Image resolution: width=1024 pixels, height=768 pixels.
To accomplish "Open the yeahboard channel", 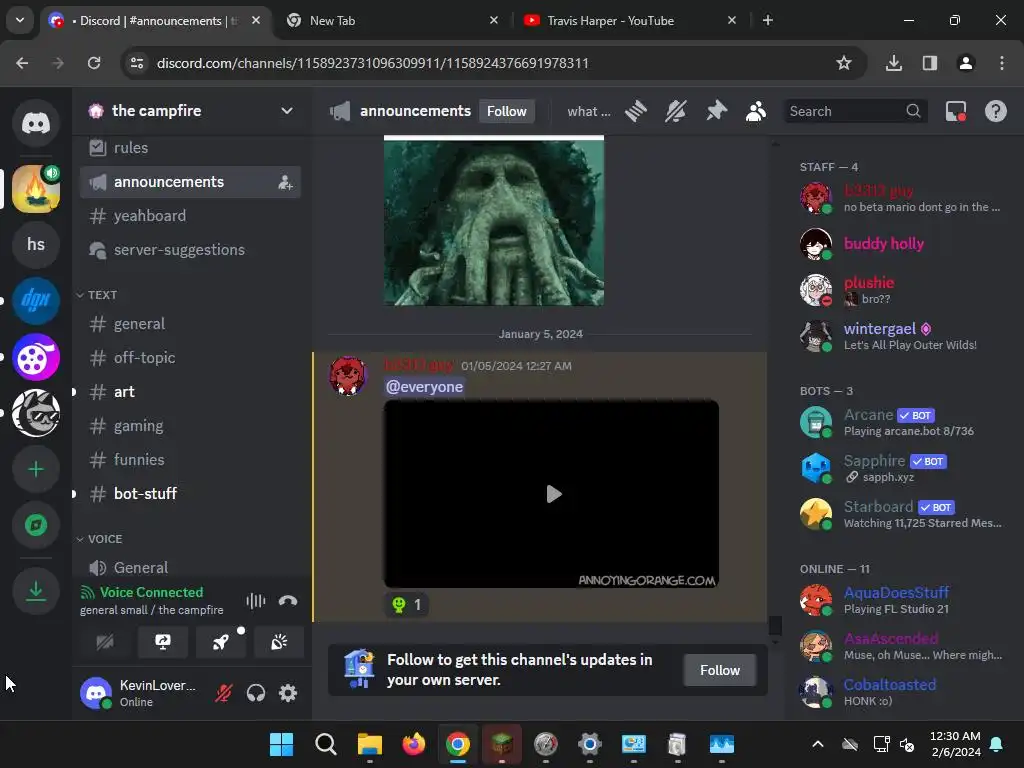I will (x=190, y=216).
